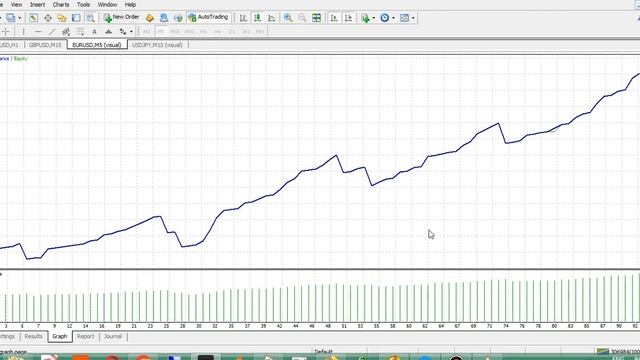Zoom in the chart with plus magnifier
The width and height of the screenshot is (640, 360).
(x=288, y=18)
